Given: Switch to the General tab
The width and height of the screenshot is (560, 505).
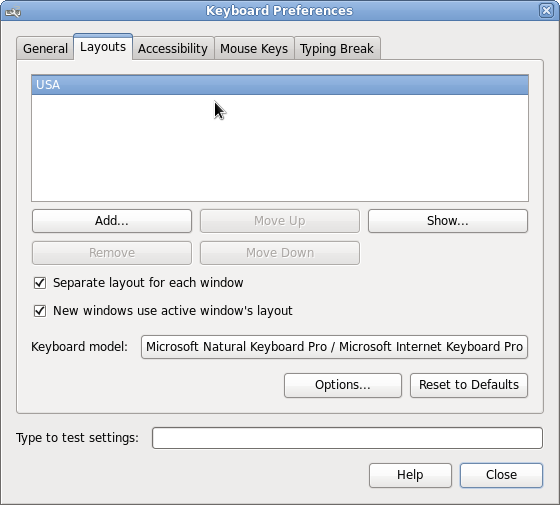Looking at the screenshot, I should tap(45, 49).
